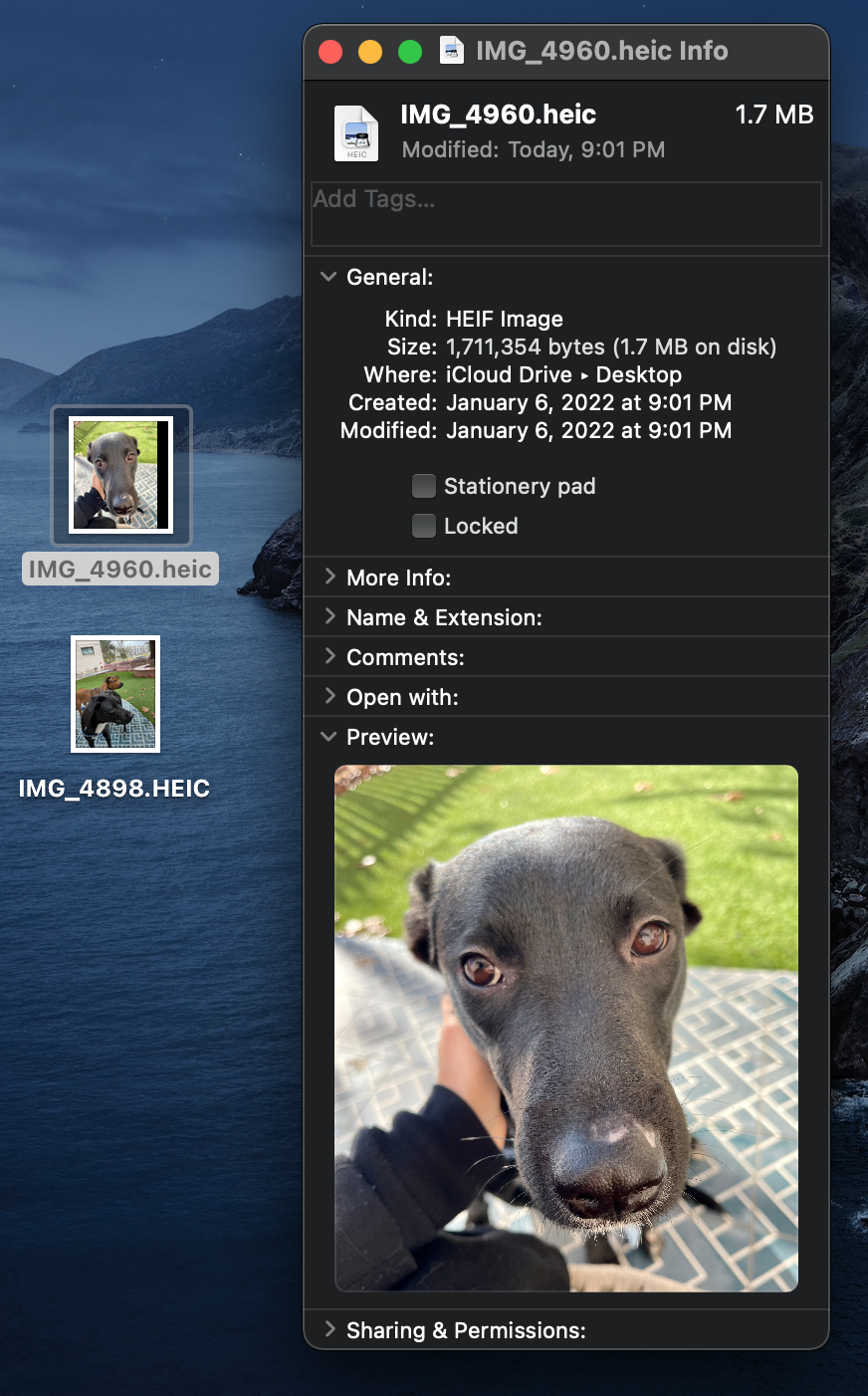Click the Created date value row

(x=588, y=402)
